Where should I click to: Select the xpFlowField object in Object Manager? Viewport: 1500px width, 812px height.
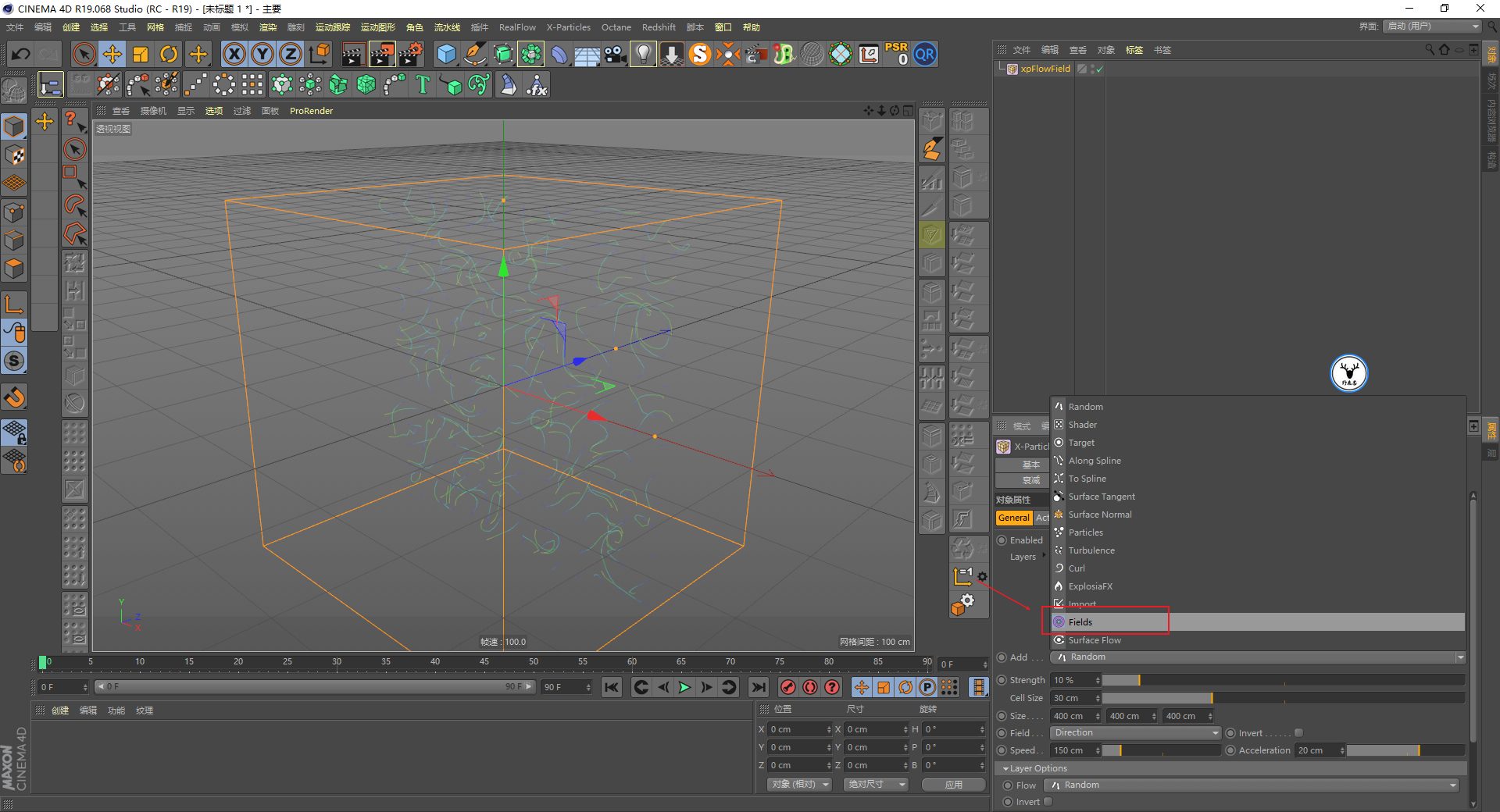tap(1045, 69)
